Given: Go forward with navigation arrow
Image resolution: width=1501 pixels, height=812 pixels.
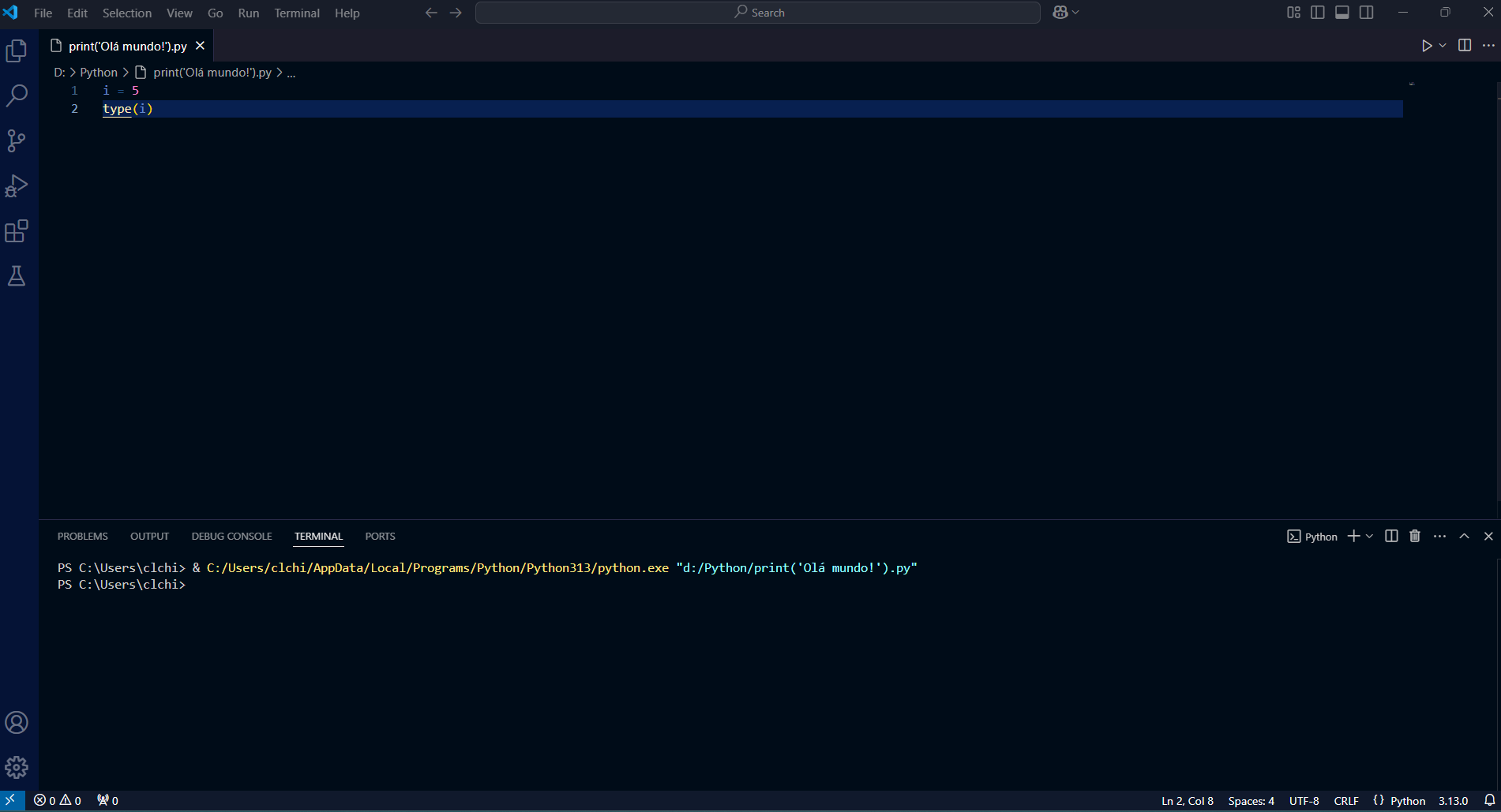Looking at the screenshot, I should (456, 13).
